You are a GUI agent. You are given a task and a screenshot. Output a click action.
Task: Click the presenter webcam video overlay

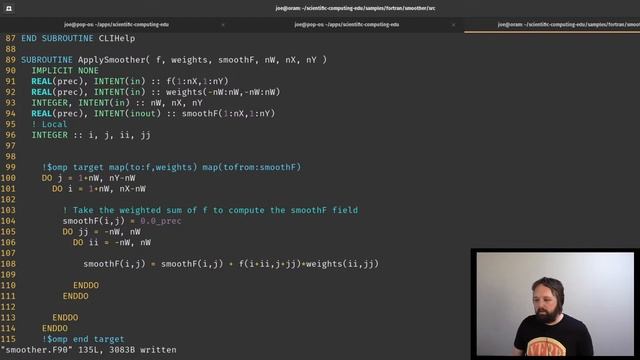pyautogui.click(x=555, y=304)
